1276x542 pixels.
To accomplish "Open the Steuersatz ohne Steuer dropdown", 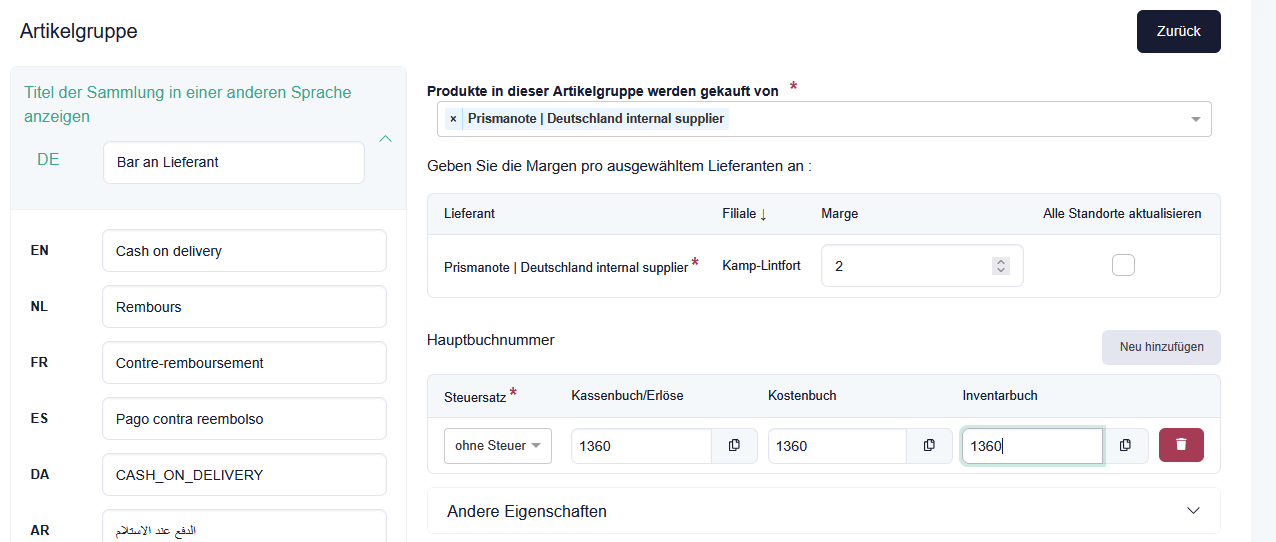I will [497, 446].
